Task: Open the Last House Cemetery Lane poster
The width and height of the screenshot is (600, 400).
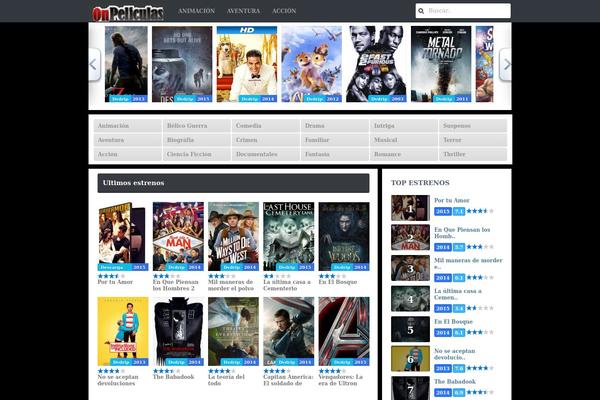Action: 289,236
